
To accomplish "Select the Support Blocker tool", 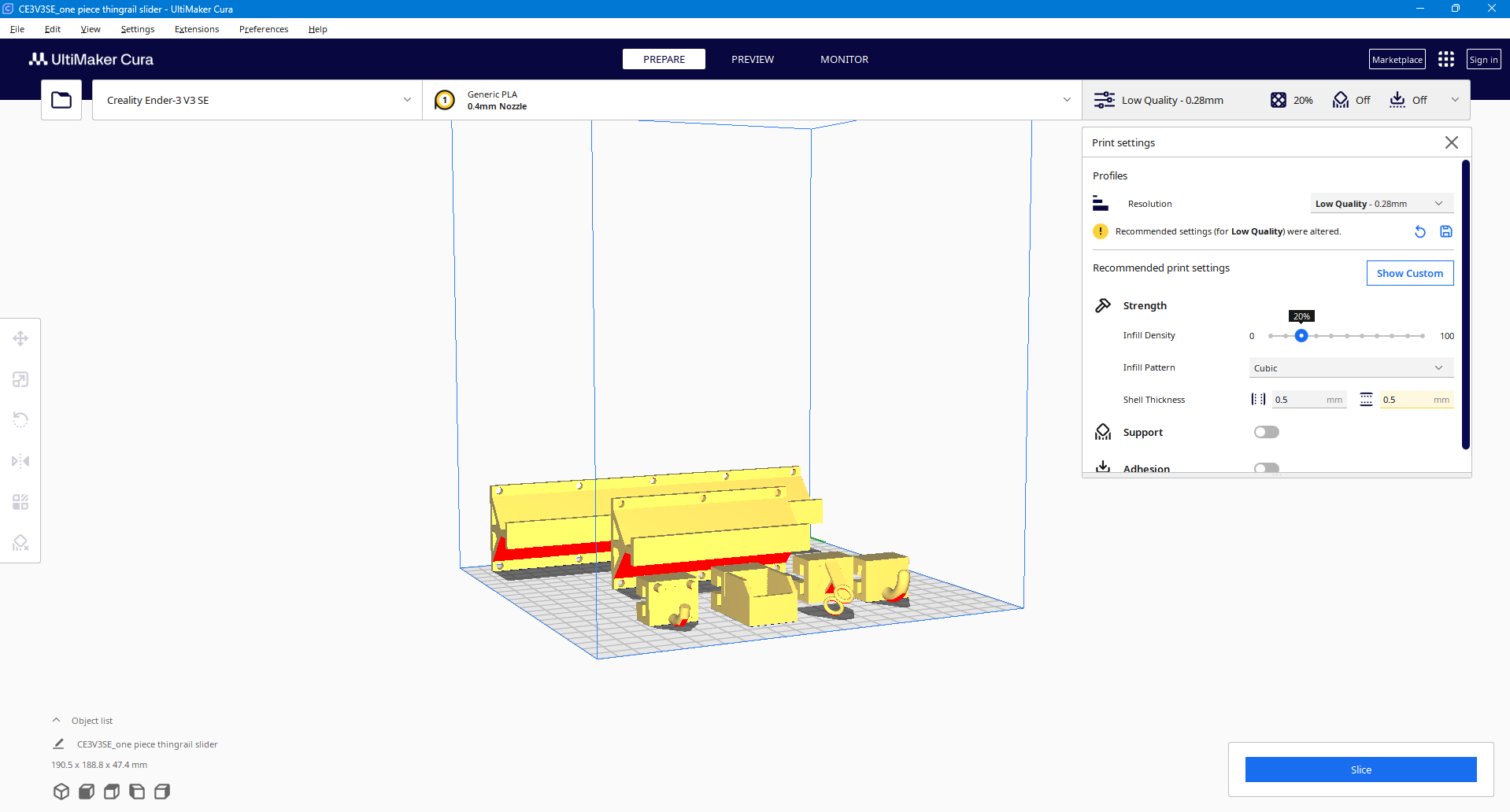I will [20, 543].
